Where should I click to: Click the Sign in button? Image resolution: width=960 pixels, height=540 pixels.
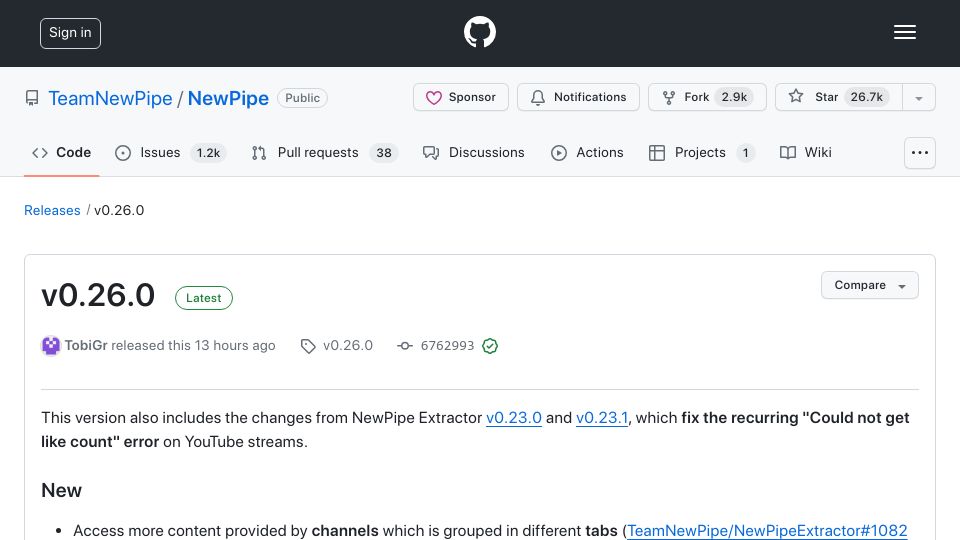pos(70,33)
